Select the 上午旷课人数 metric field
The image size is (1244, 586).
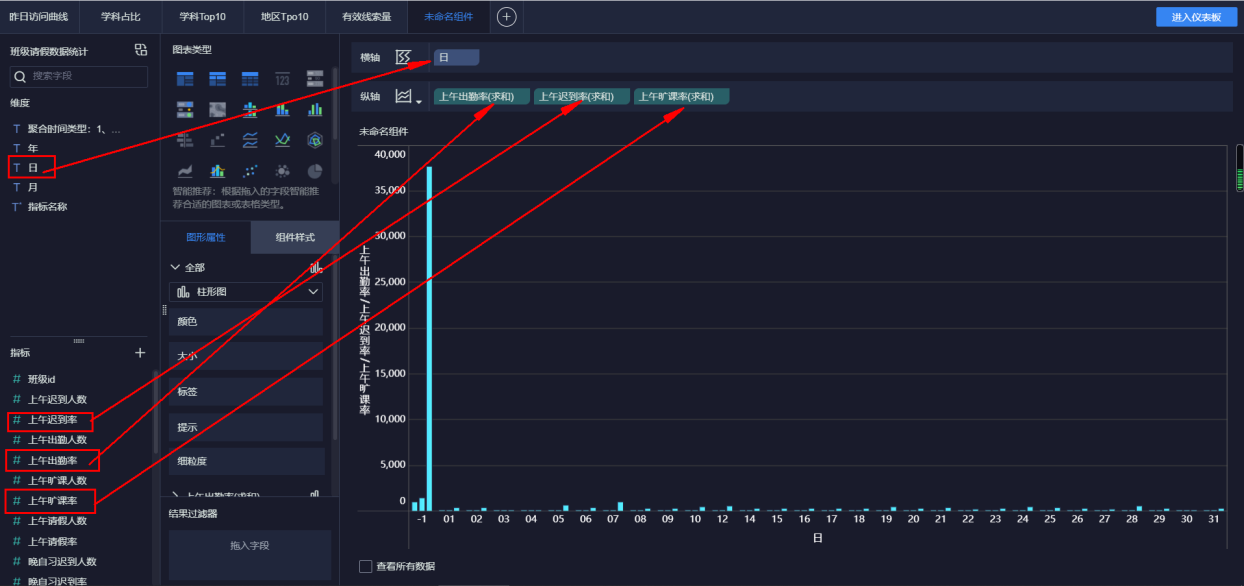(x=57, y=481)
